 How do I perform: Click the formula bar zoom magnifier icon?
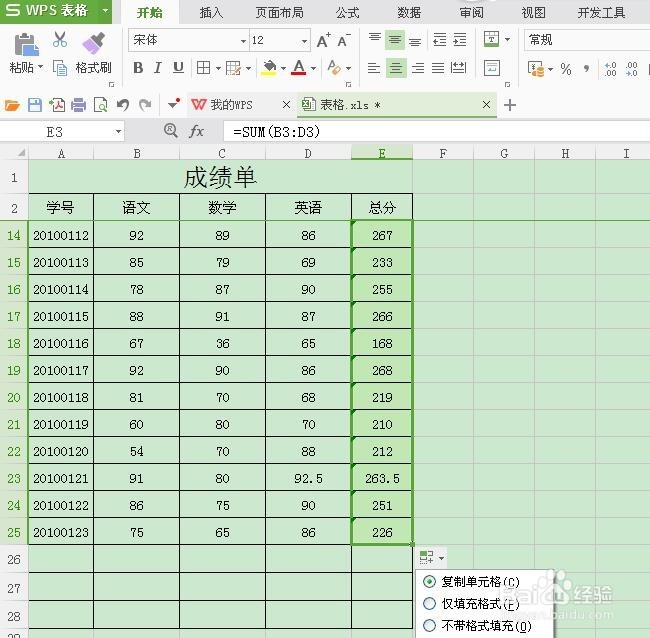pos(170,131)
